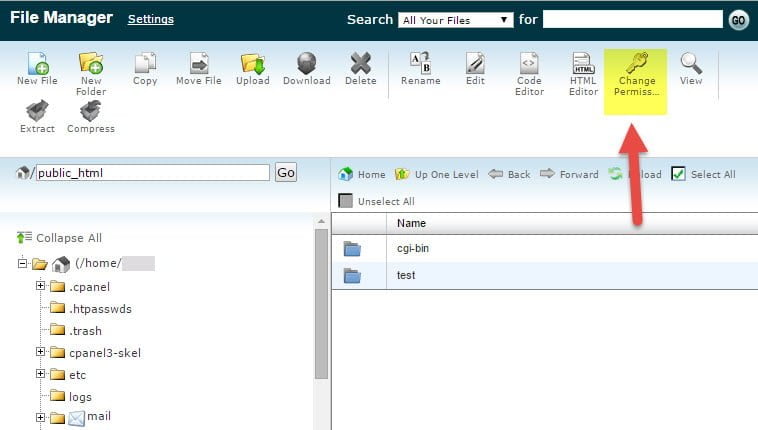The image size is (758, 430).
Task: Select the cgi-bin folder row
Action: (413, 248)
